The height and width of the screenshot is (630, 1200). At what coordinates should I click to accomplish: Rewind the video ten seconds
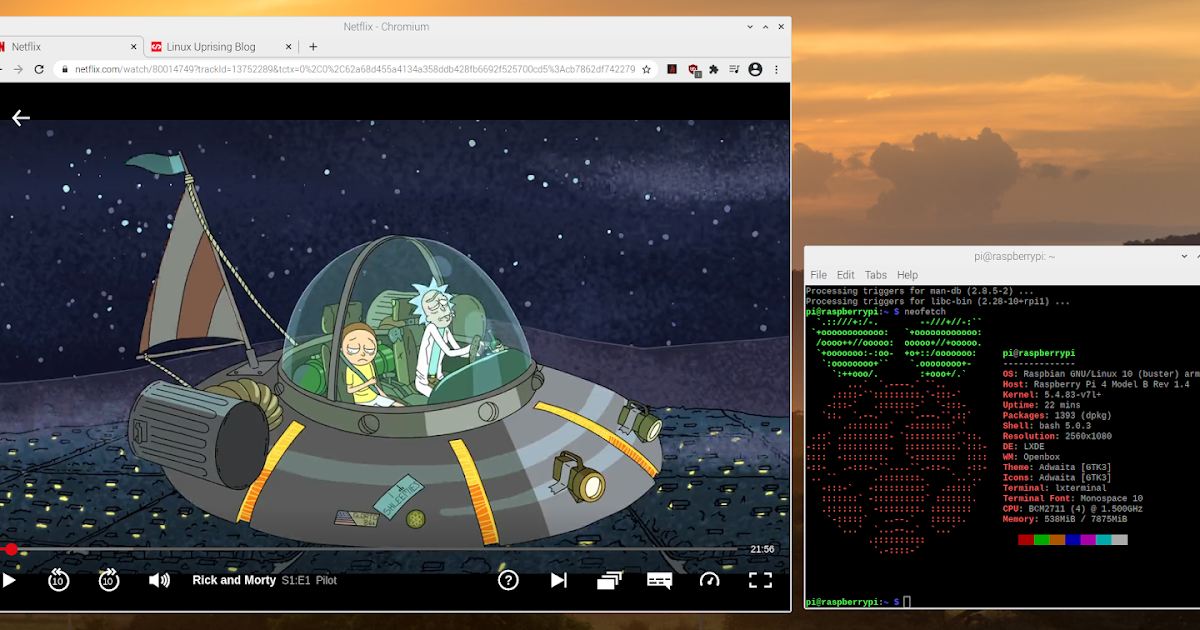click(x=58, y=580)
